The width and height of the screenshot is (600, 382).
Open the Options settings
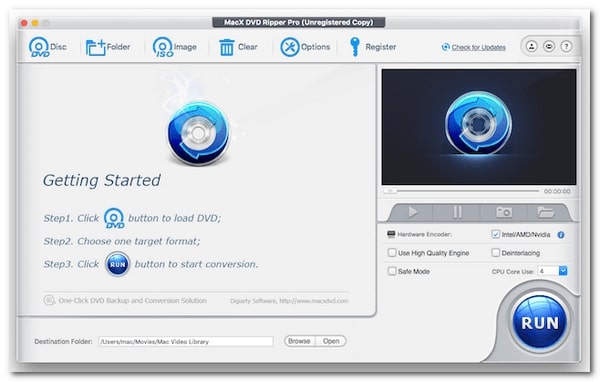pos(305,47)
